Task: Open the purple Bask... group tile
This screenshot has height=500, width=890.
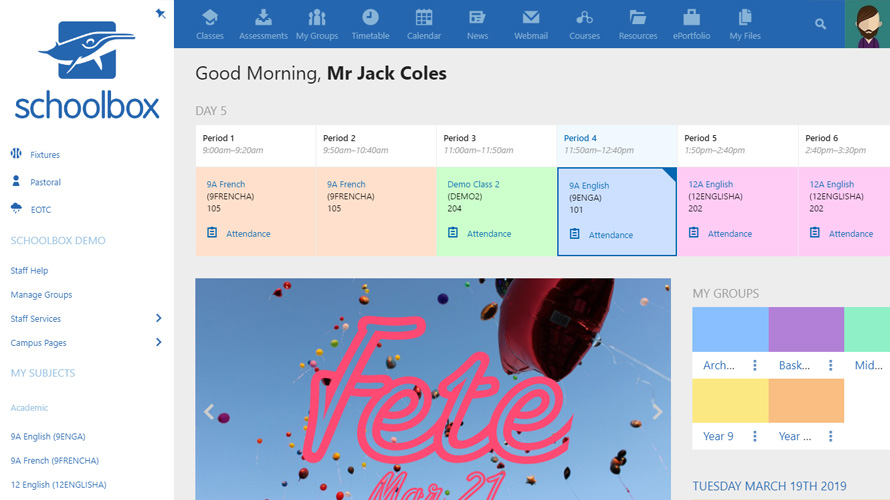Action: [806, 329]
